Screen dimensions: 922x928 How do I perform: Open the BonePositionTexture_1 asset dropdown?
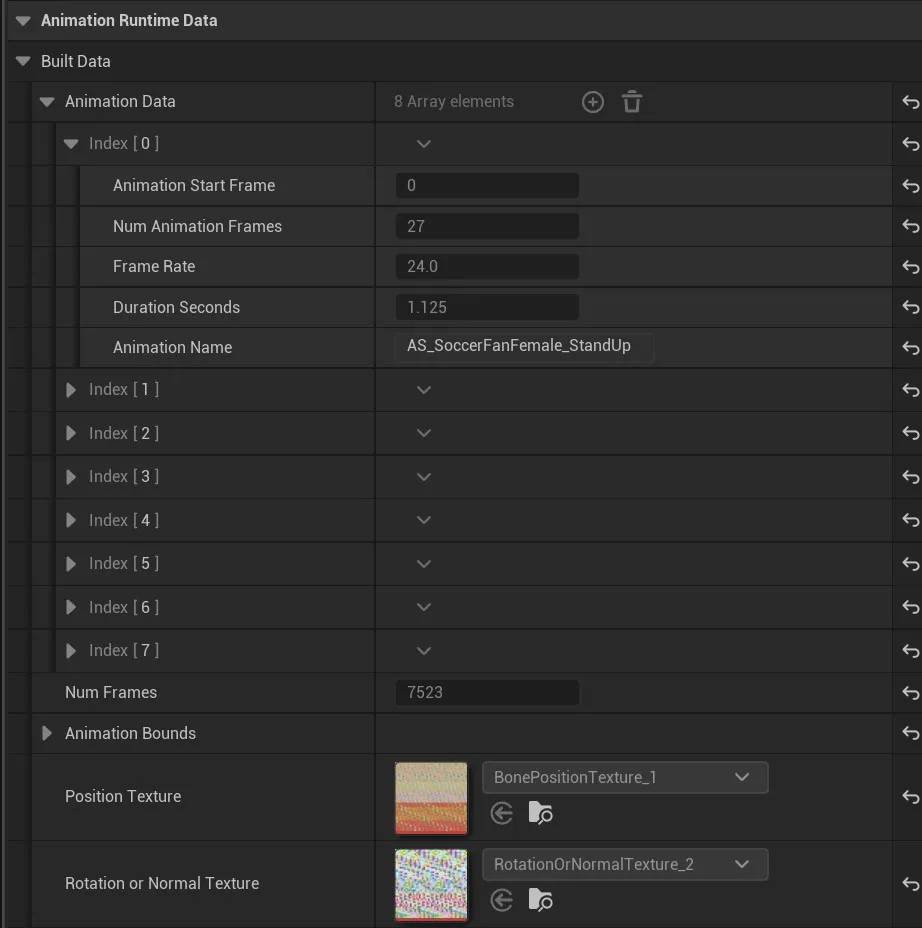[x=741, y=777]
